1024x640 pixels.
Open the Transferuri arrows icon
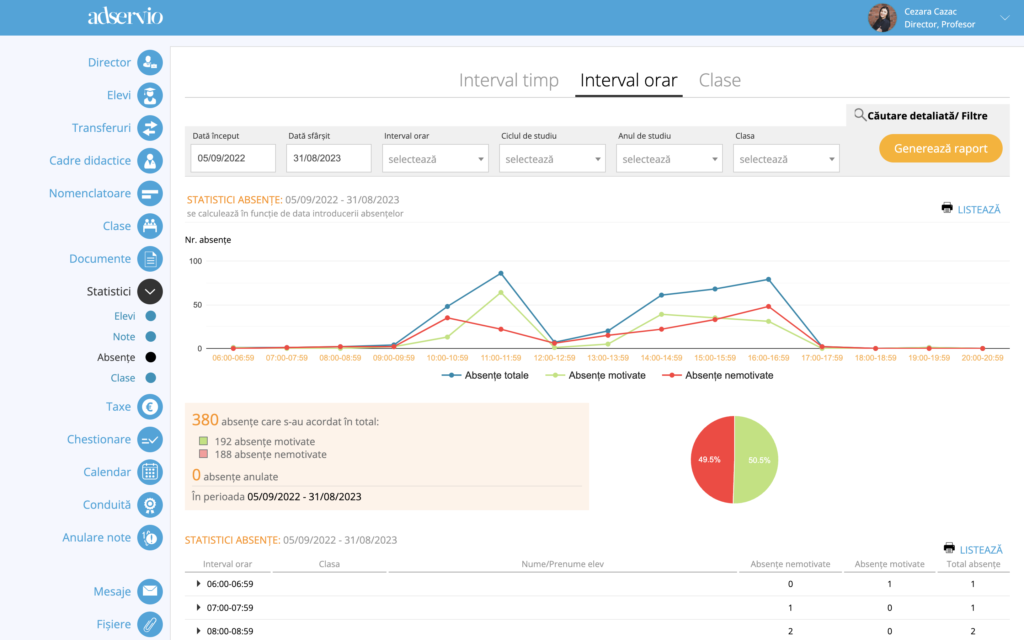(x=150, y=128)
